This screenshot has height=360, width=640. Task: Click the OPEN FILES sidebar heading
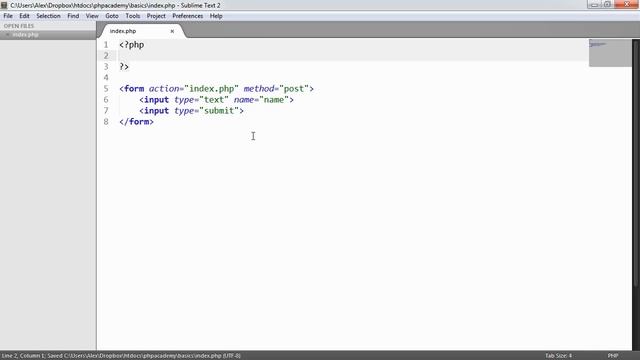[x=19, y=26]
